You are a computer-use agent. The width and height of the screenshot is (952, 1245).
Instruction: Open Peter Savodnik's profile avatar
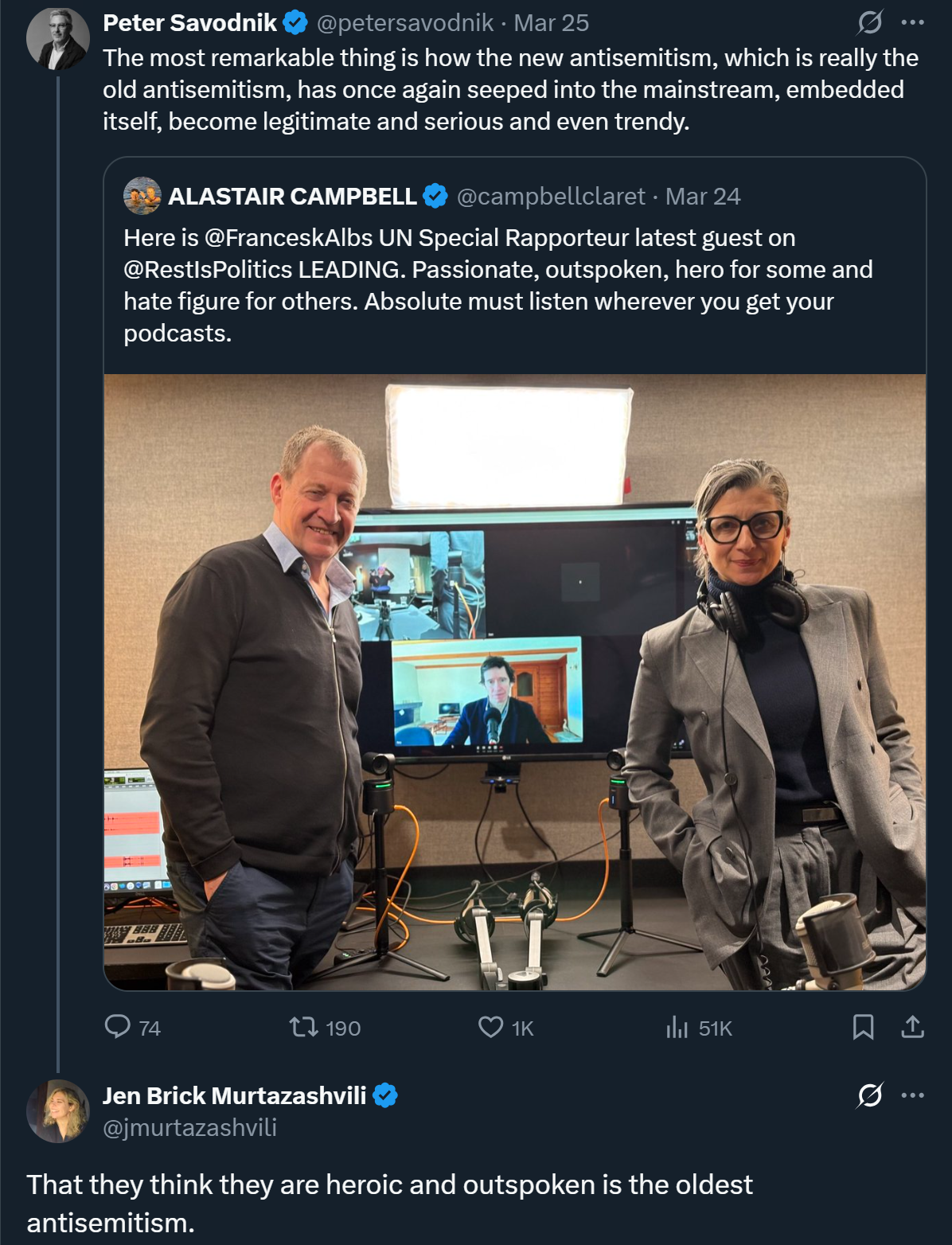pyautogui.click(x=58, y=39)
